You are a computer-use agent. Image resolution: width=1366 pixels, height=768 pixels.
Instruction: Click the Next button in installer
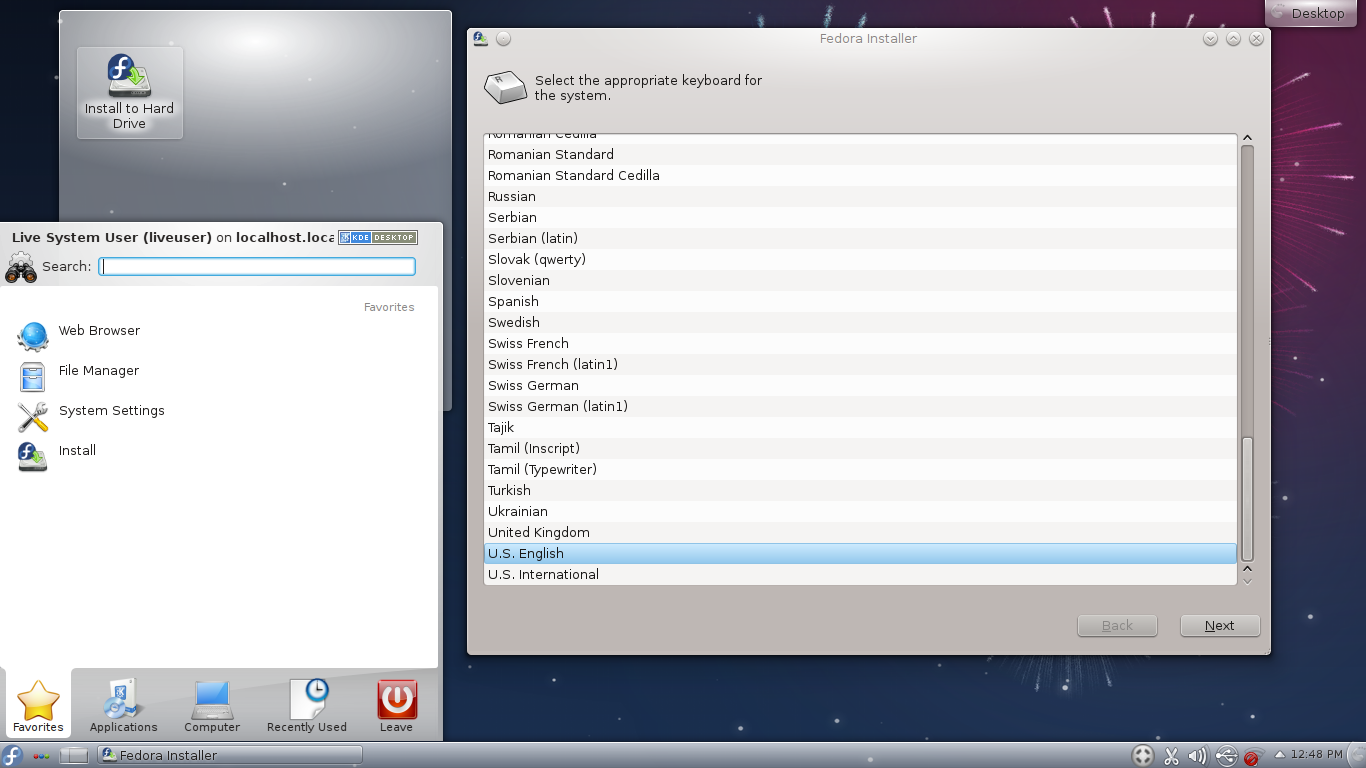[x=1220, y=626]
